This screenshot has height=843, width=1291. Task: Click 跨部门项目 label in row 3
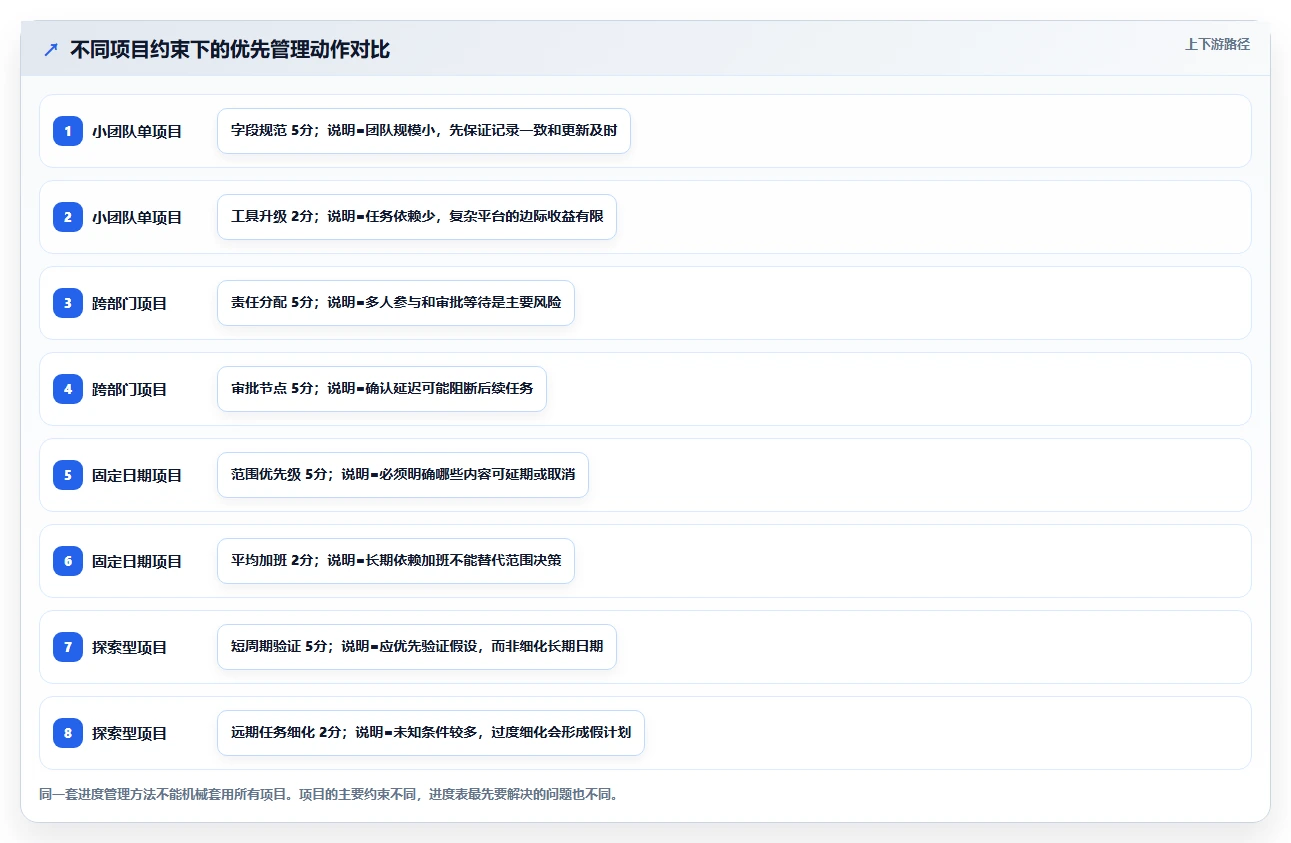point(130,303)
